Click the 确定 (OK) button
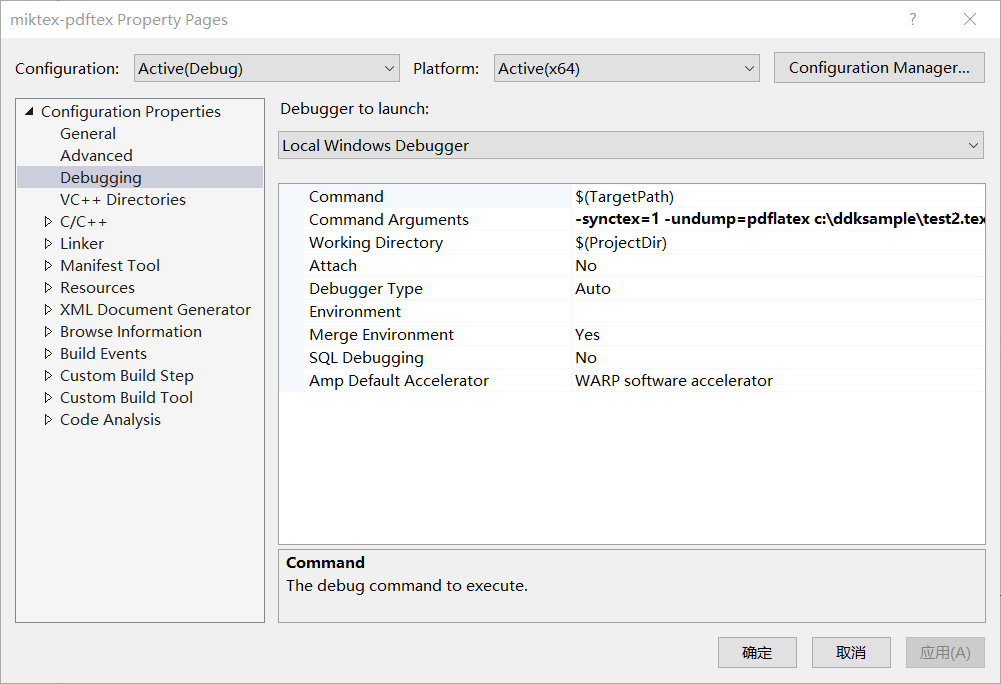1001x684 pixels. click(757, 653)
